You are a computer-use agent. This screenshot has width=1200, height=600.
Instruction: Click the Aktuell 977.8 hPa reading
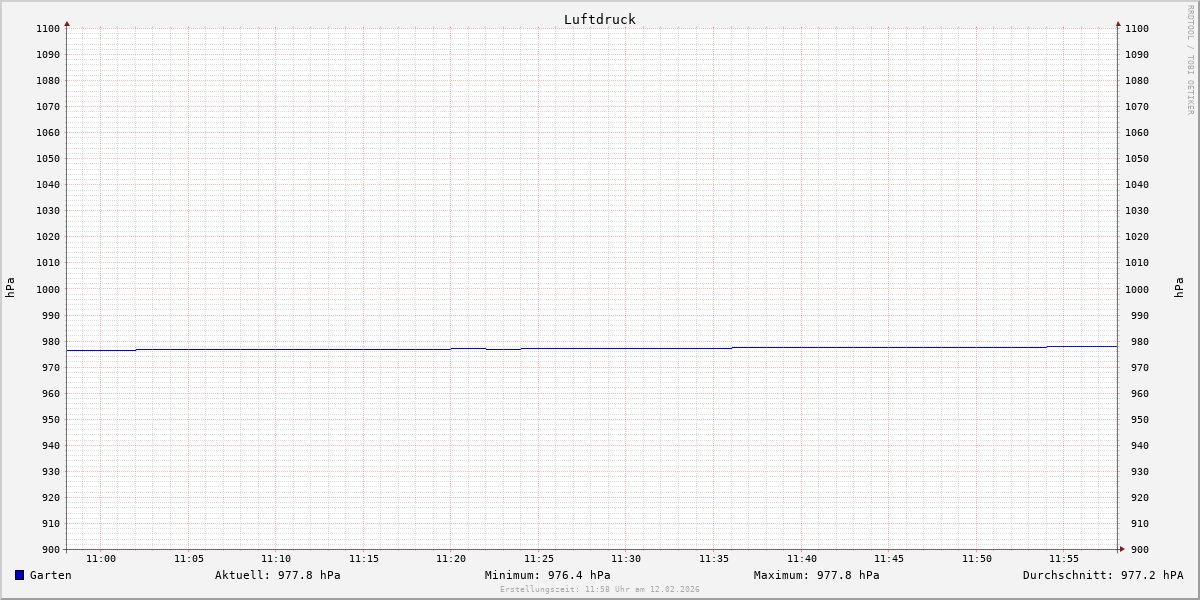pyautogui.click(x=277, y=575)
